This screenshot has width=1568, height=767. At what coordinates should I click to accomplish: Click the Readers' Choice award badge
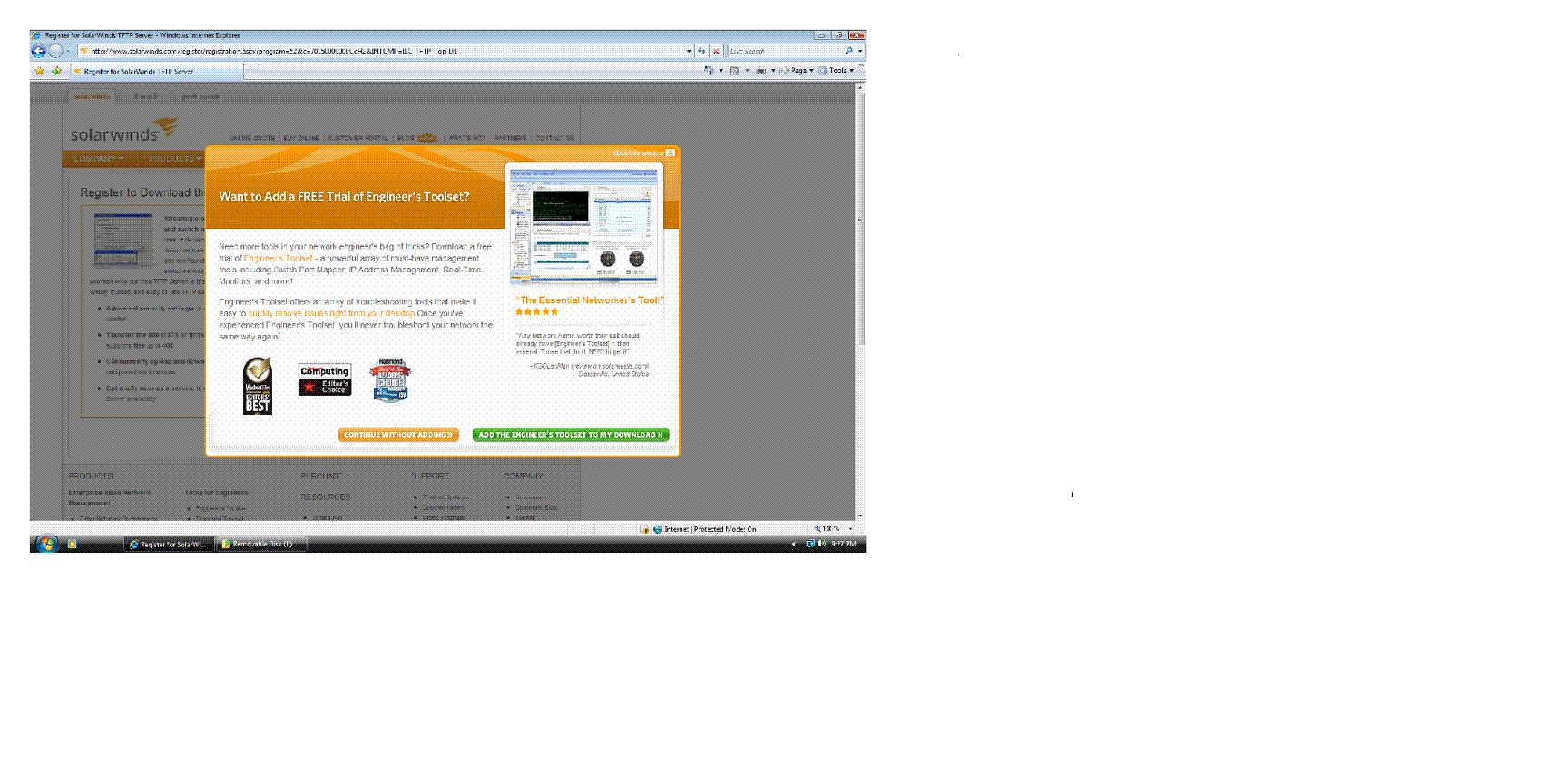[x=390, y=380]
